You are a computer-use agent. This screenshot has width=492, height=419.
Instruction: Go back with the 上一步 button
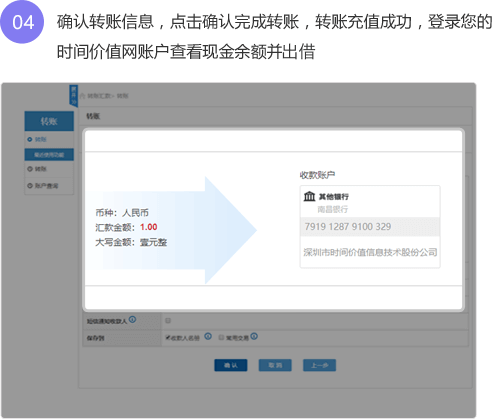coord(319,365)
